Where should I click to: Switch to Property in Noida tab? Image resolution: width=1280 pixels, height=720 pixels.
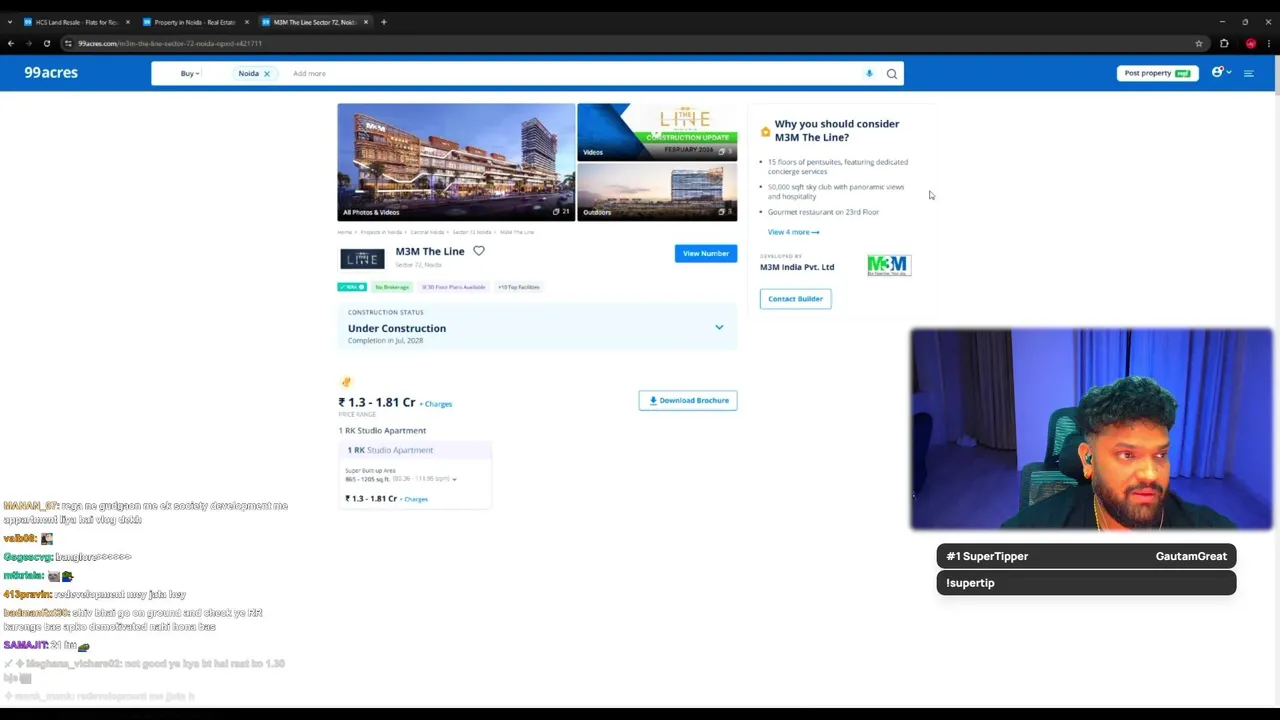click(194, 22)
